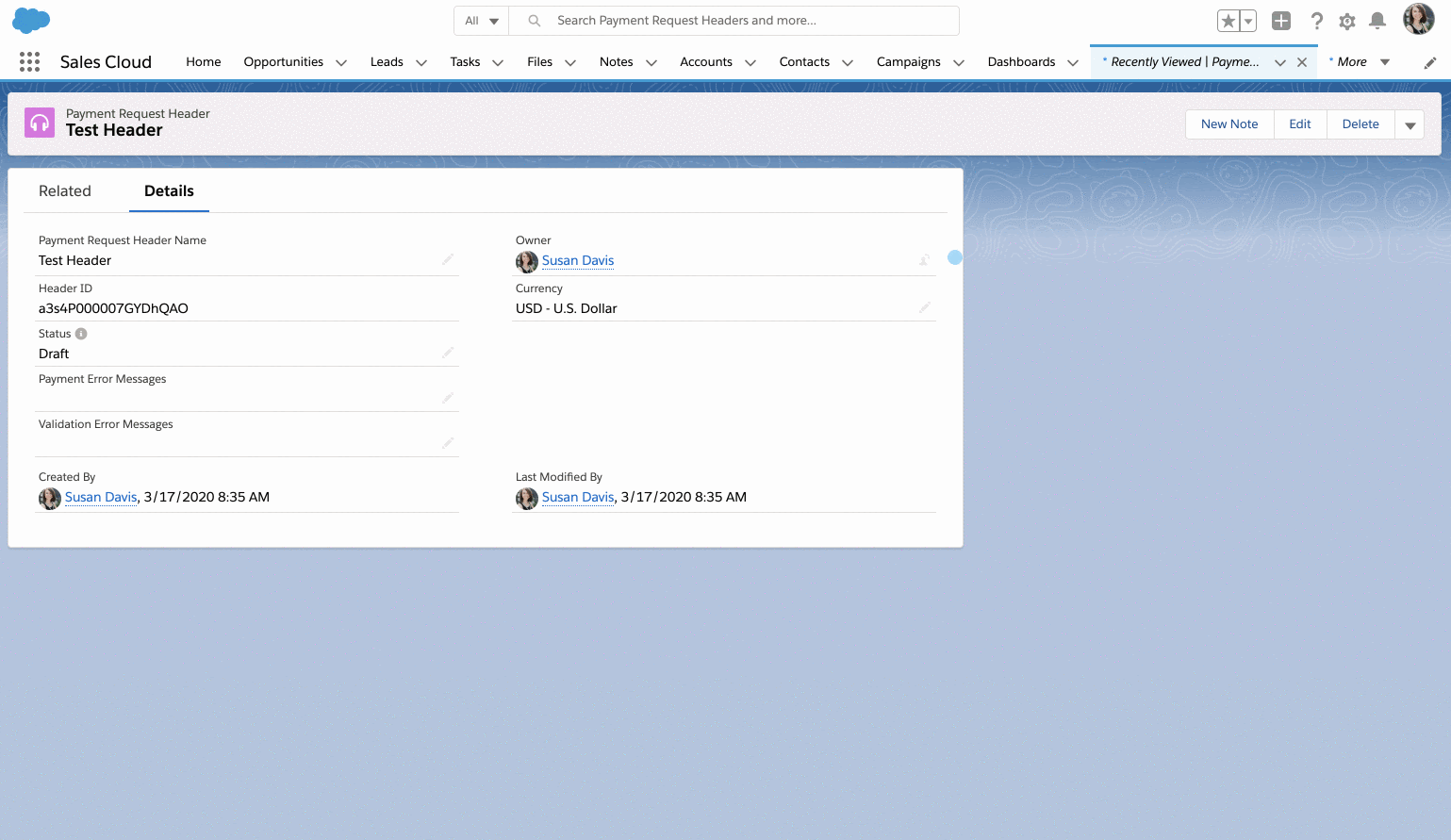
Task: Select Recently Viewed Payment navigation tab
Action: (1184, 62)
